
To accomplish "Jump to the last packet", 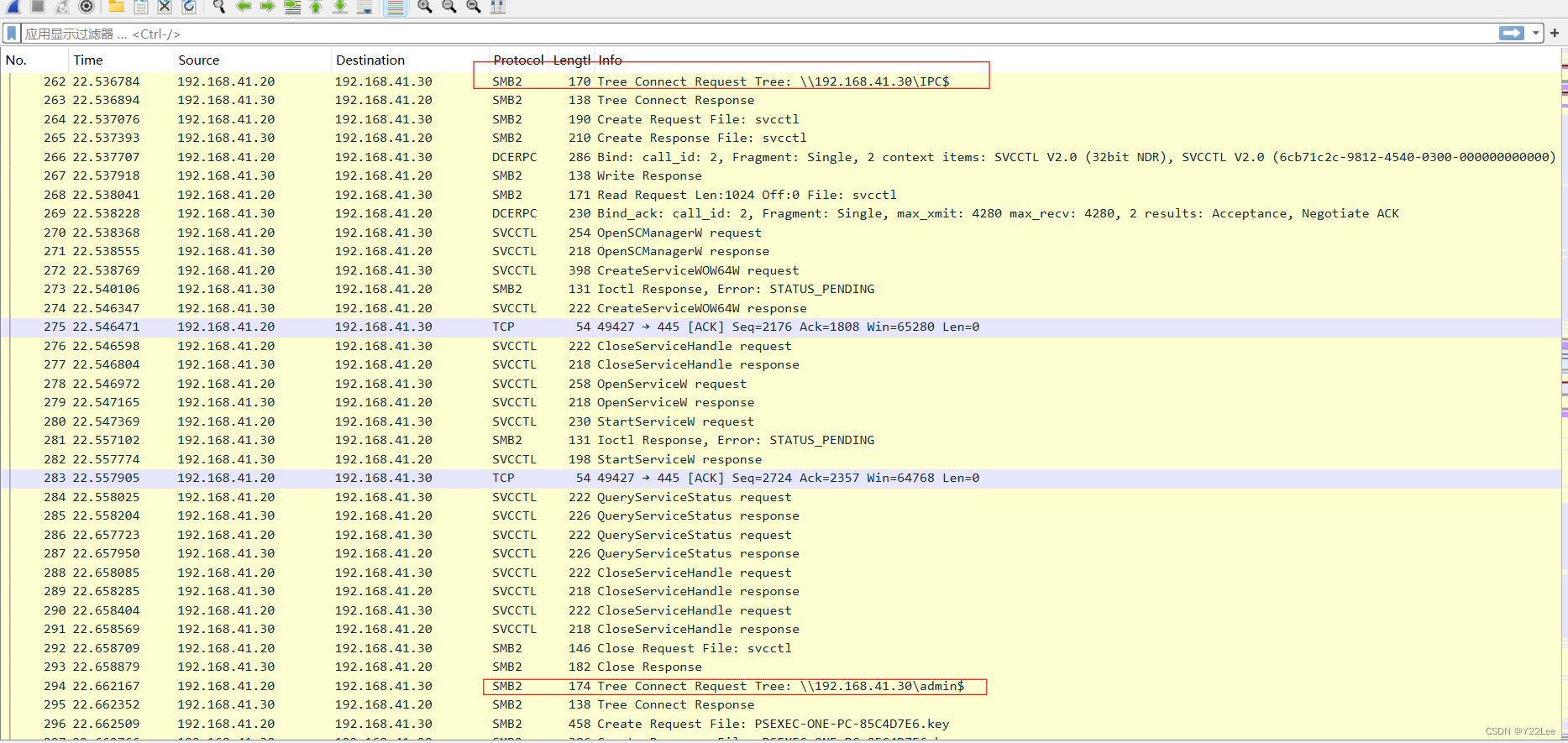I will 340,7.
